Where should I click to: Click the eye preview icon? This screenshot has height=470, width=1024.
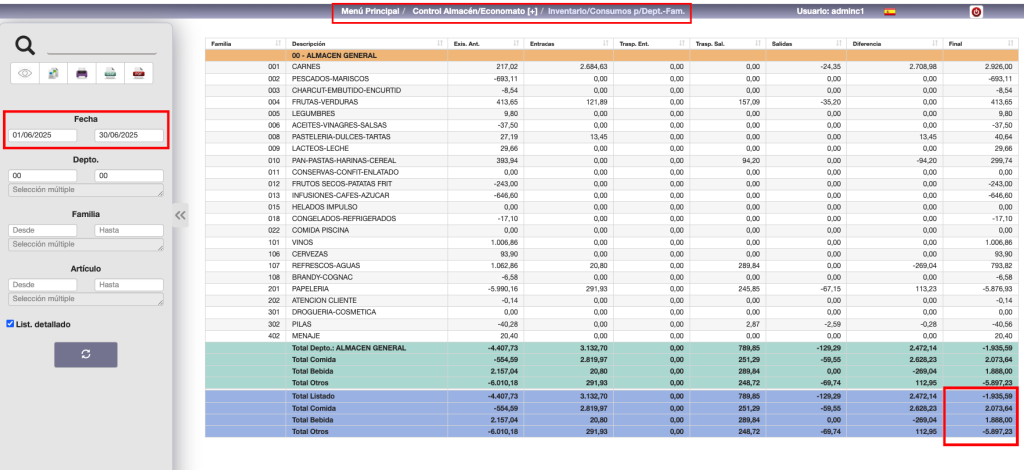tap(25, 72)
